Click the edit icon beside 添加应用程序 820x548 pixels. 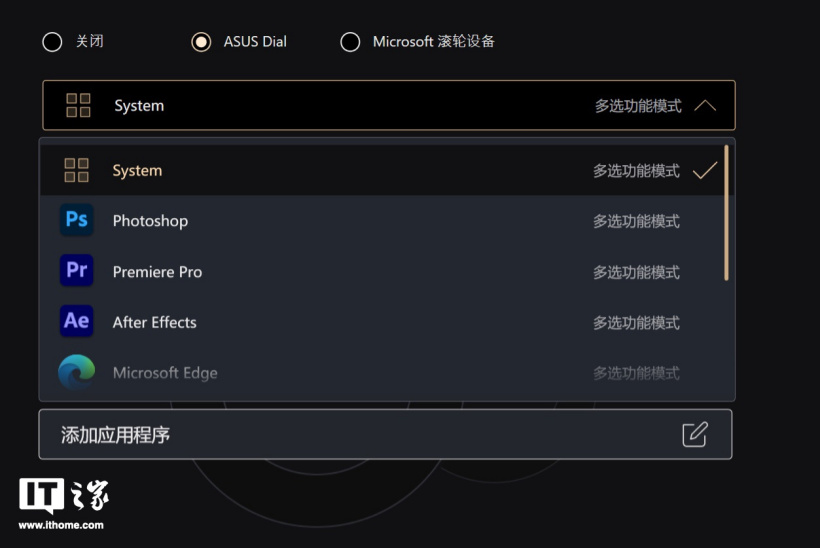(694, 434)
